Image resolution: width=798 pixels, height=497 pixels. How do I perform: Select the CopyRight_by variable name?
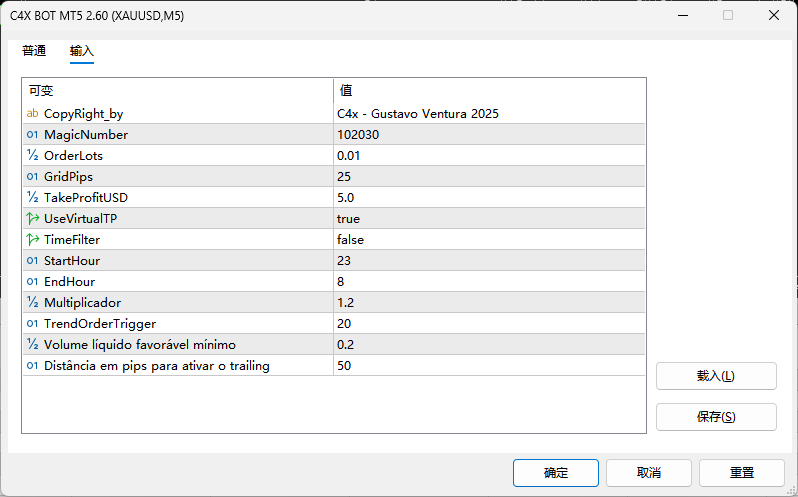click(x=83, y=114)
